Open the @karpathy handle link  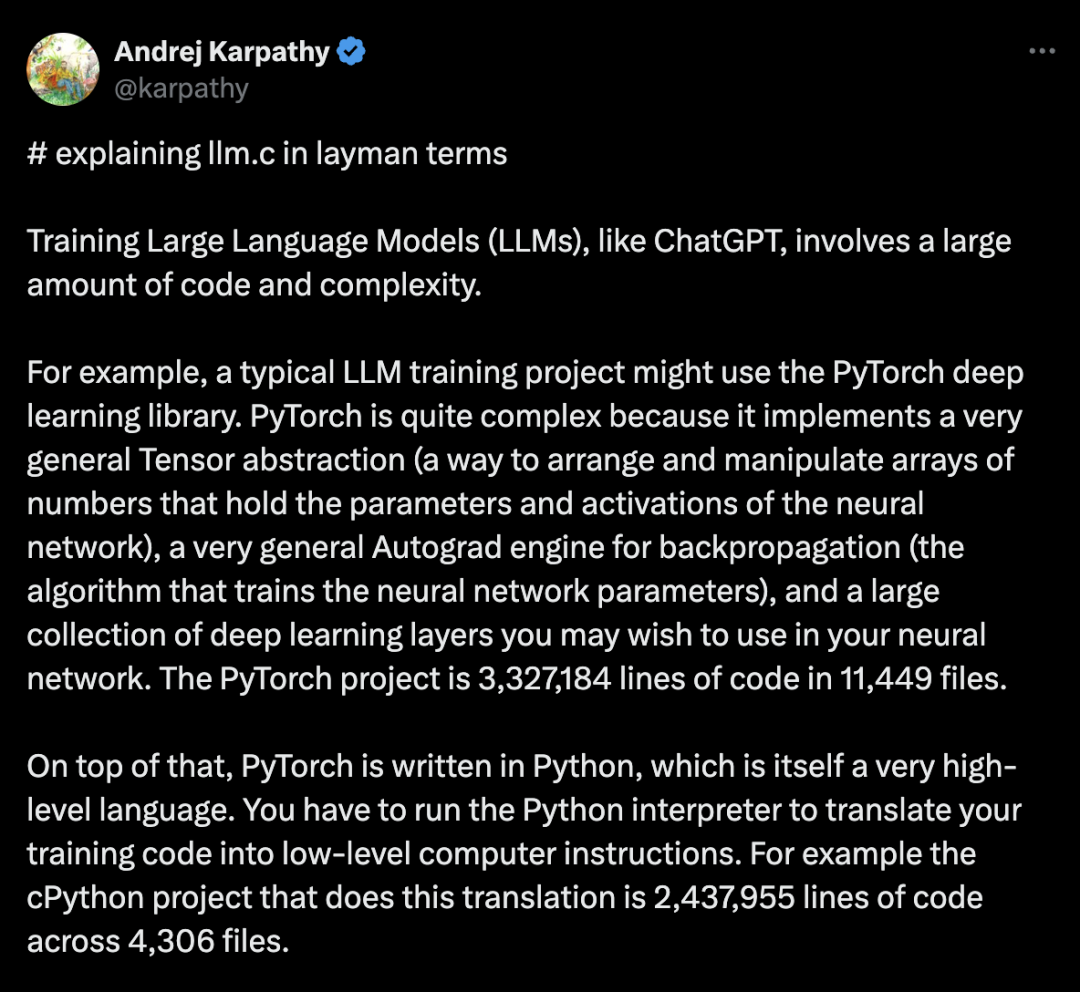[x=181, y=89]
